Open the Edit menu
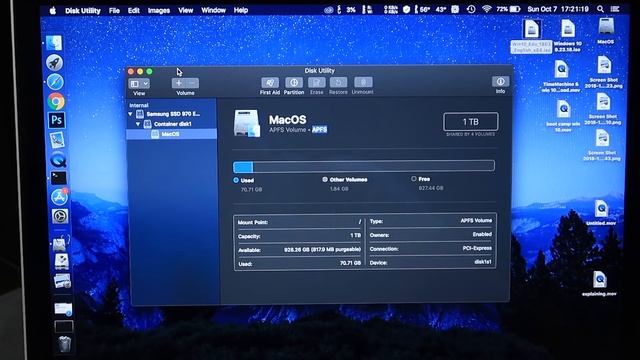The width and height of the screenshot is (640, 360). click(x=134, y=11)
